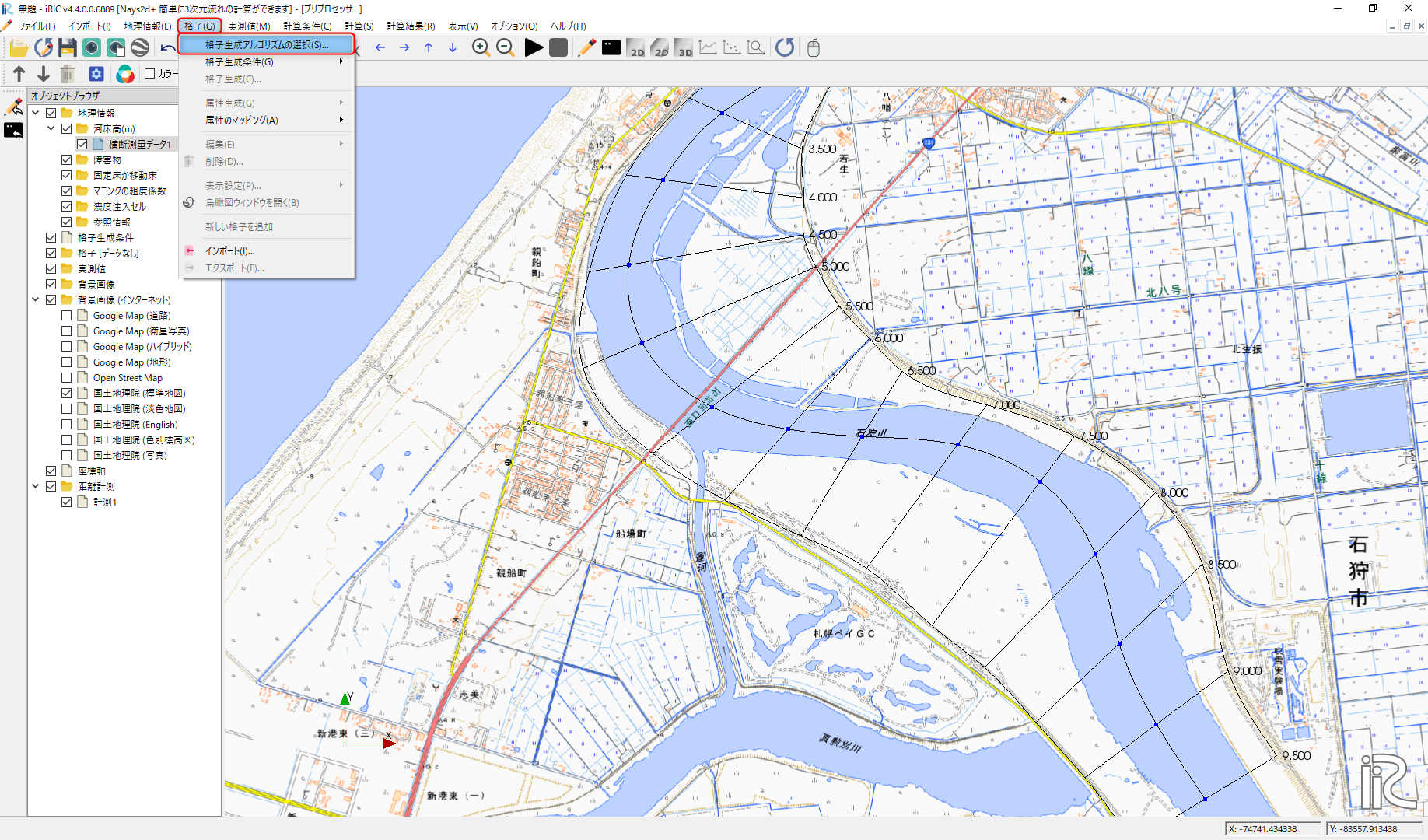Pan view left with blue left arrow

(x=380, y=48)
